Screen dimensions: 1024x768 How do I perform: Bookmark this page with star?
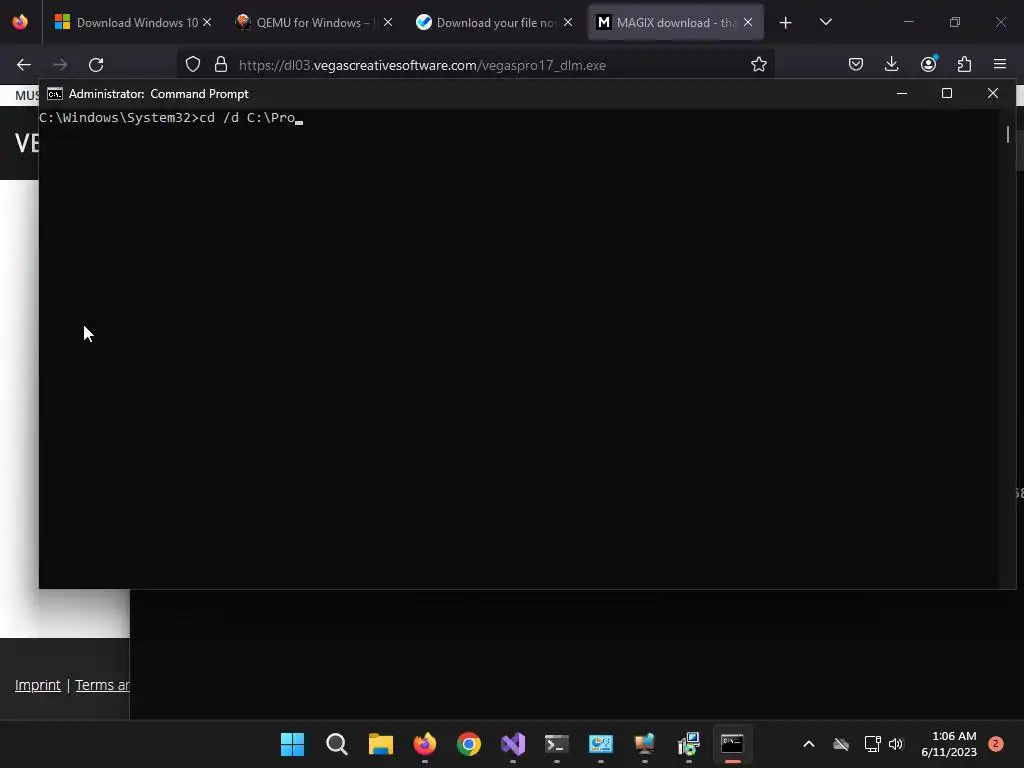(759, 65)
